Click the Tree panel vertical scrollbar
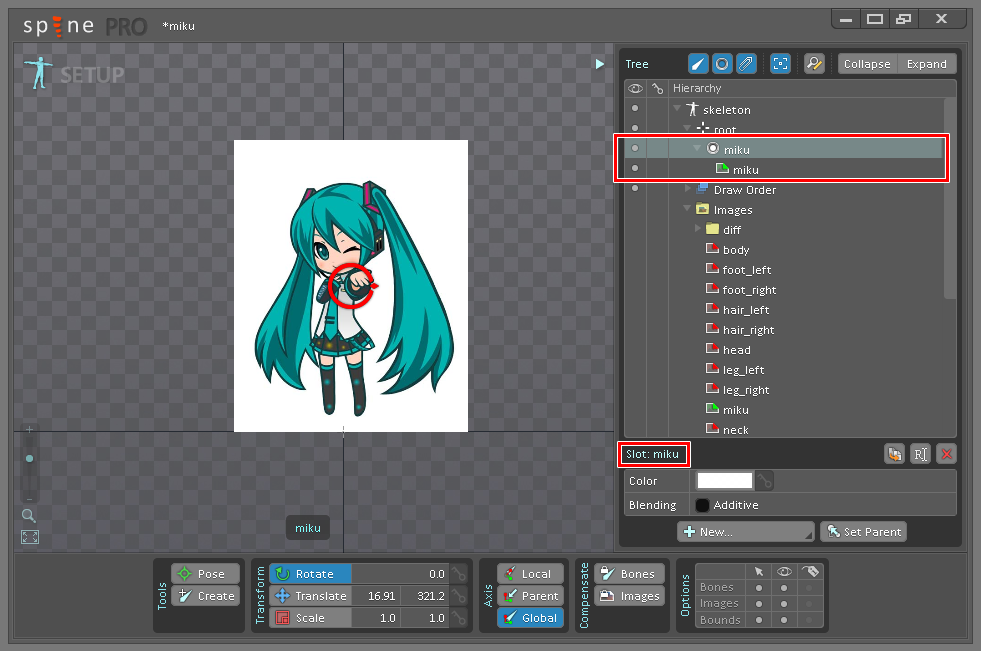Screen dimensions: 981x651 point(950,199)
